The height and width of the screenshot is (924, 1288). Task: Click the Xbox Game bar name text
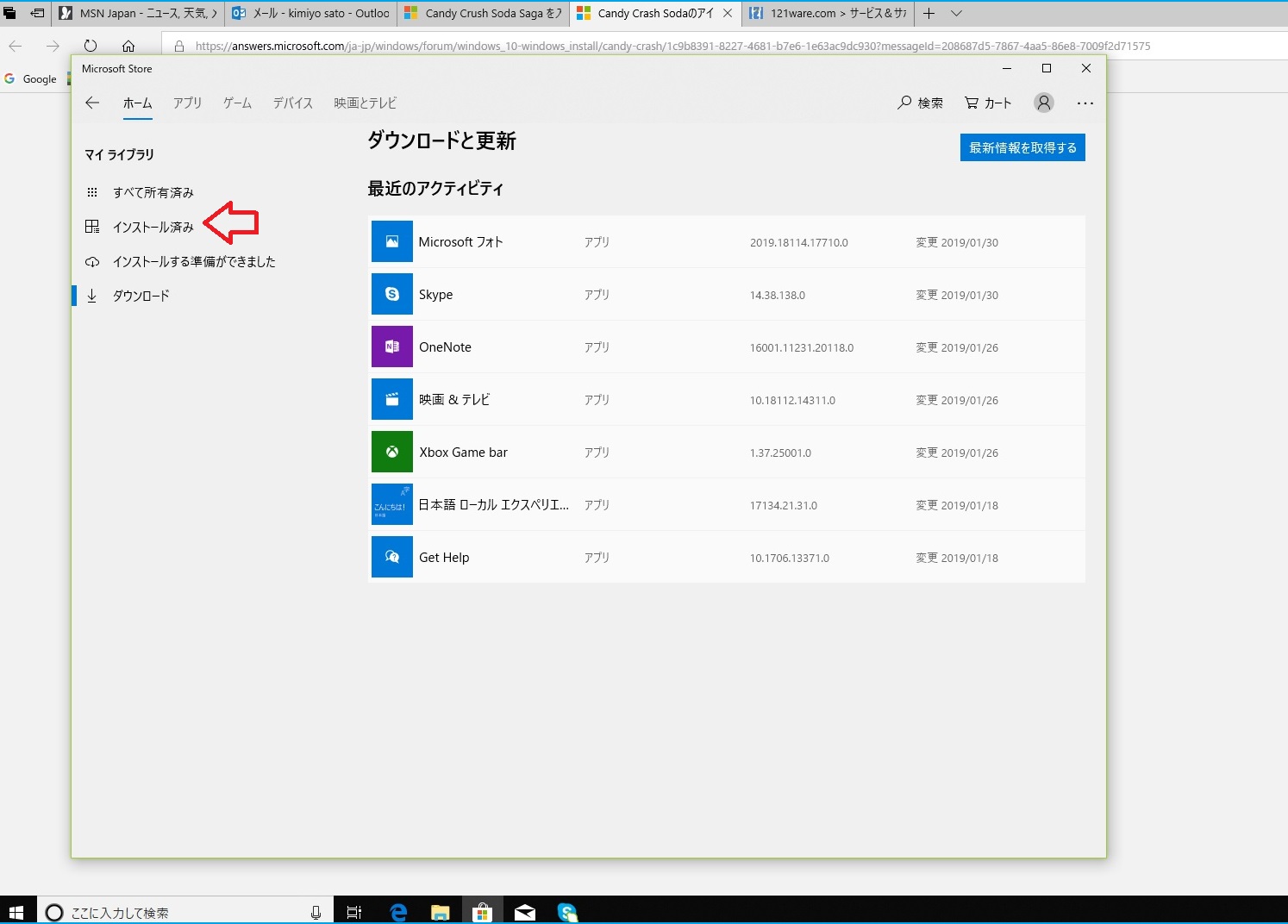[463, 453]
